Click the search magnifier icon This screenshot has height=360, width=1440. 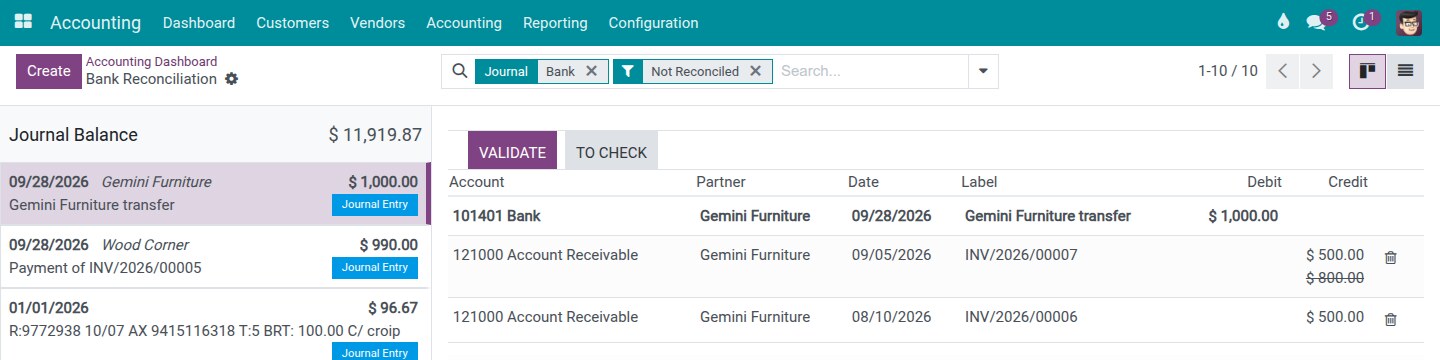(x=459, y=71)
